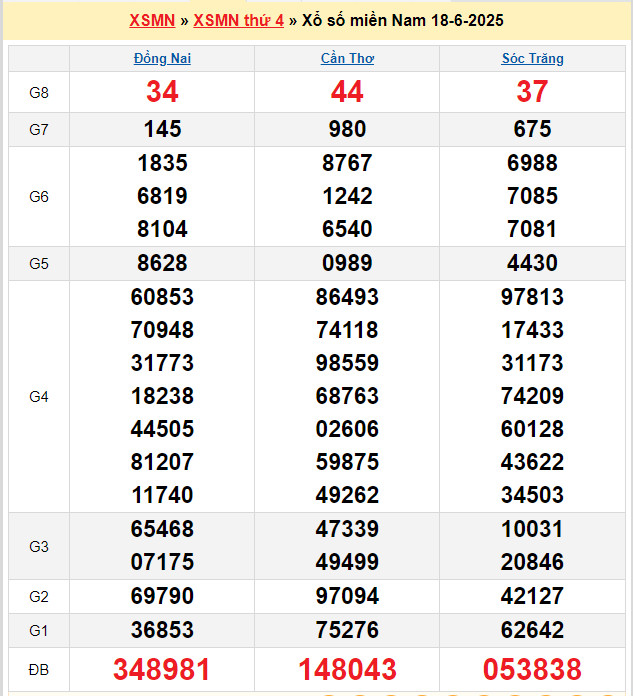
Task: Click G5 number 4430
Action: pyautogui.click(x=532, y=263)
